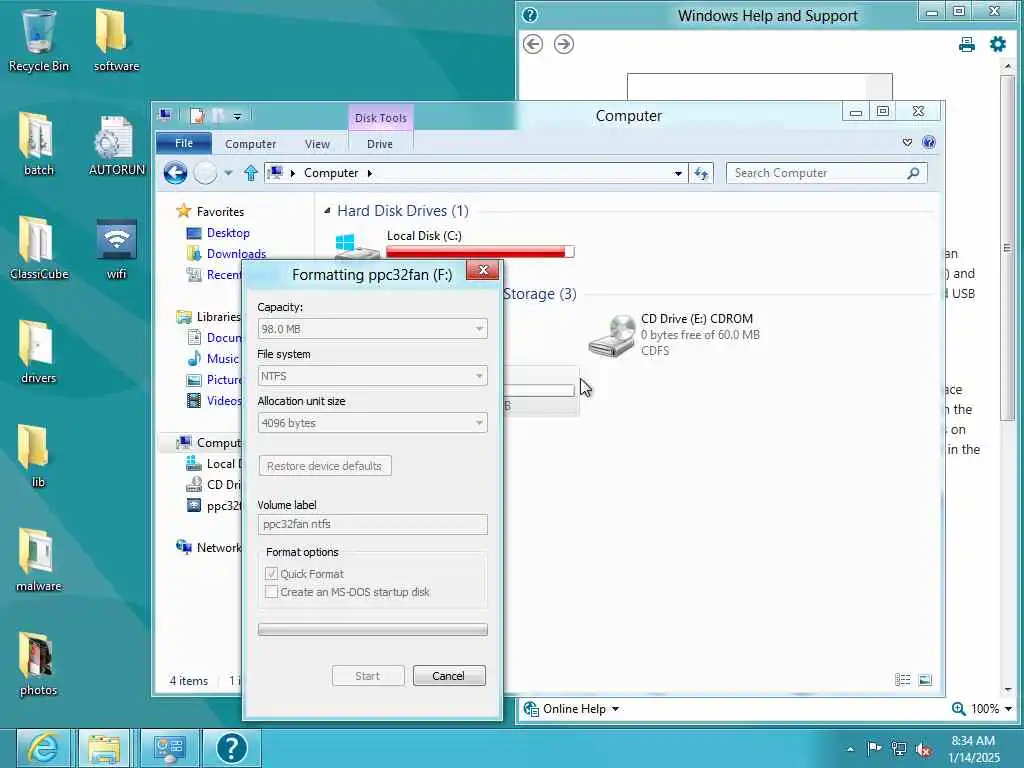Viewport: 1024px width, 768px height.
Task: Click the Search Computer box
Action: tap(826, 173)
